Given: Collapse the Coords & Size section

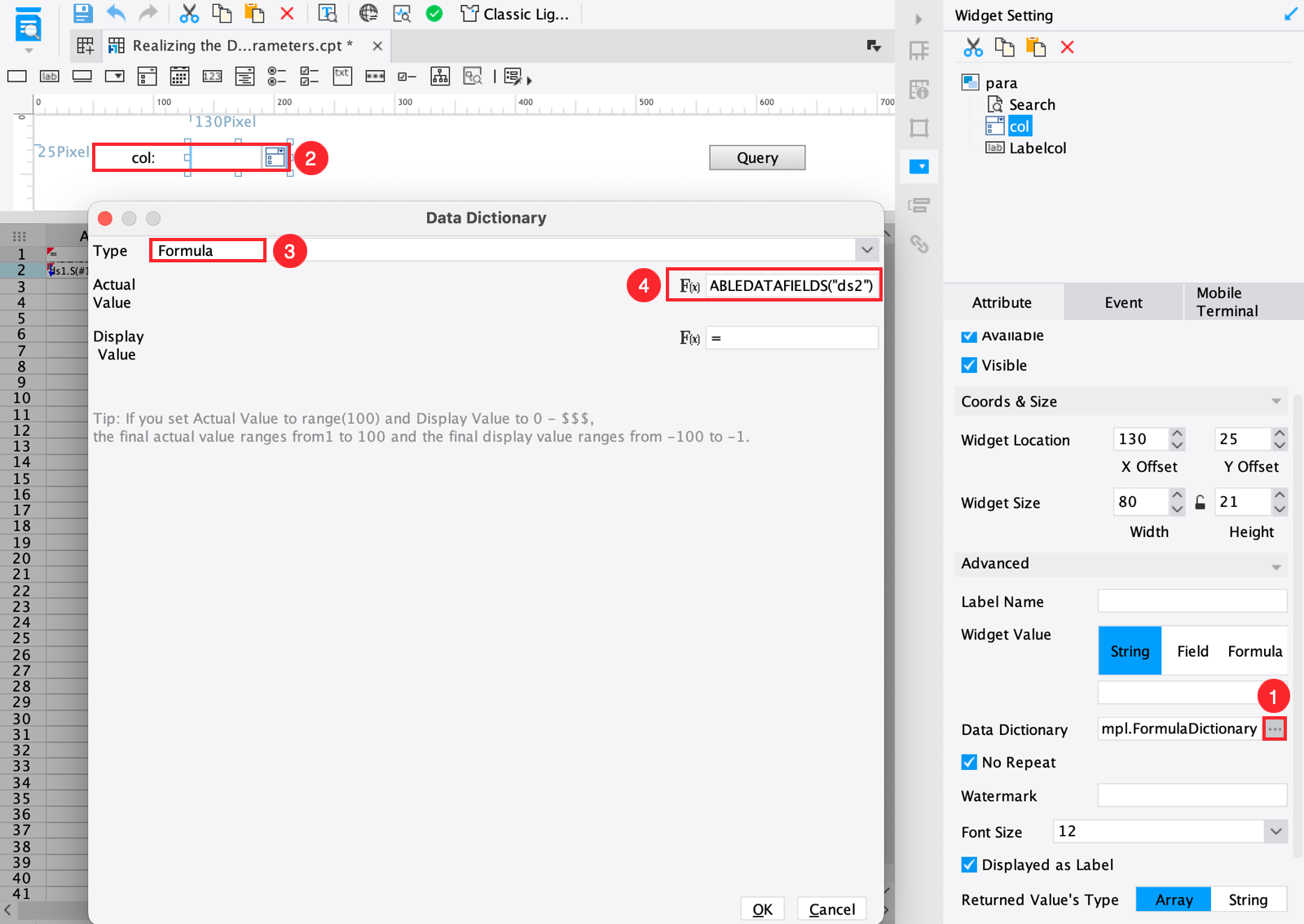Looking at the screenshot, I should coord(1276,402).
